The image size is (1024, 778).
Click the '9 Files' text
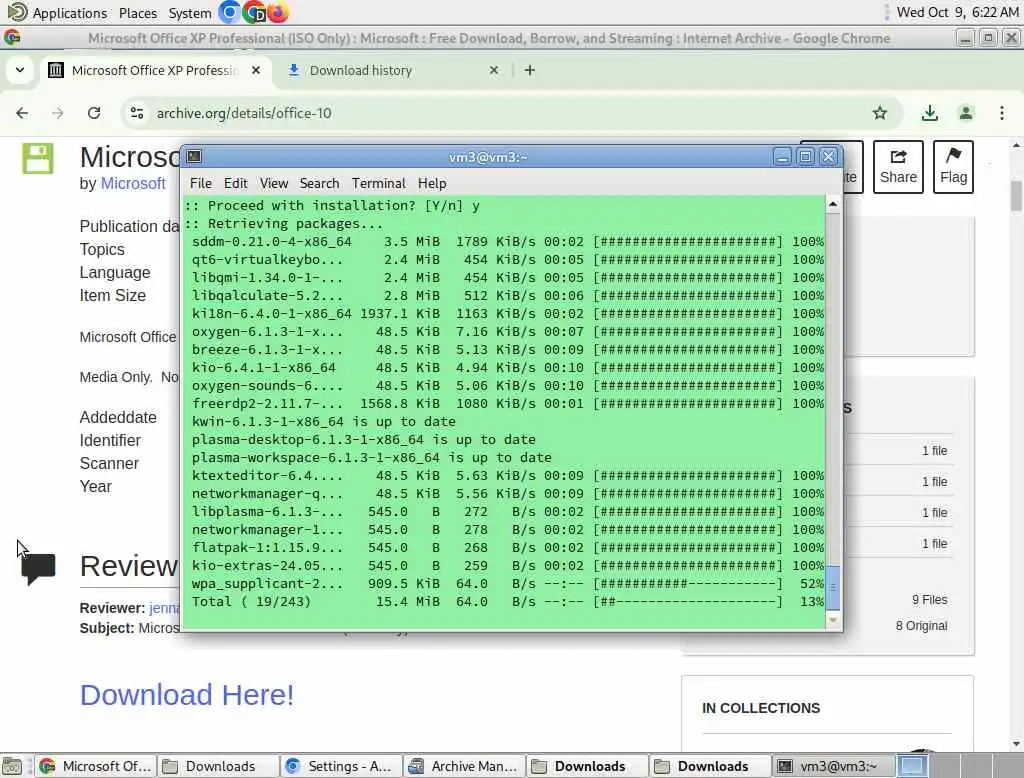929,600
